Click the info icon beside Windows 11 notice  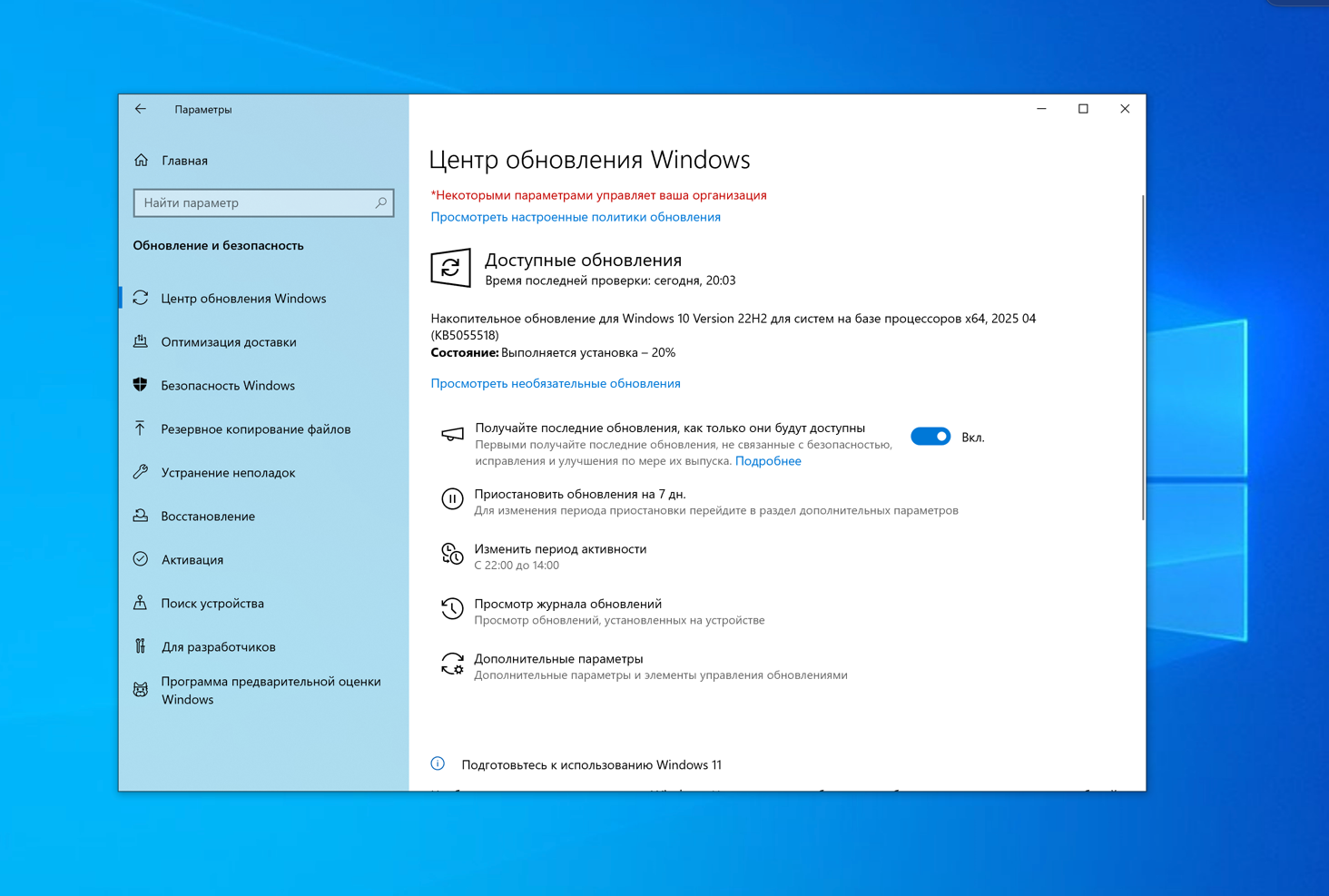click(438, 763)
